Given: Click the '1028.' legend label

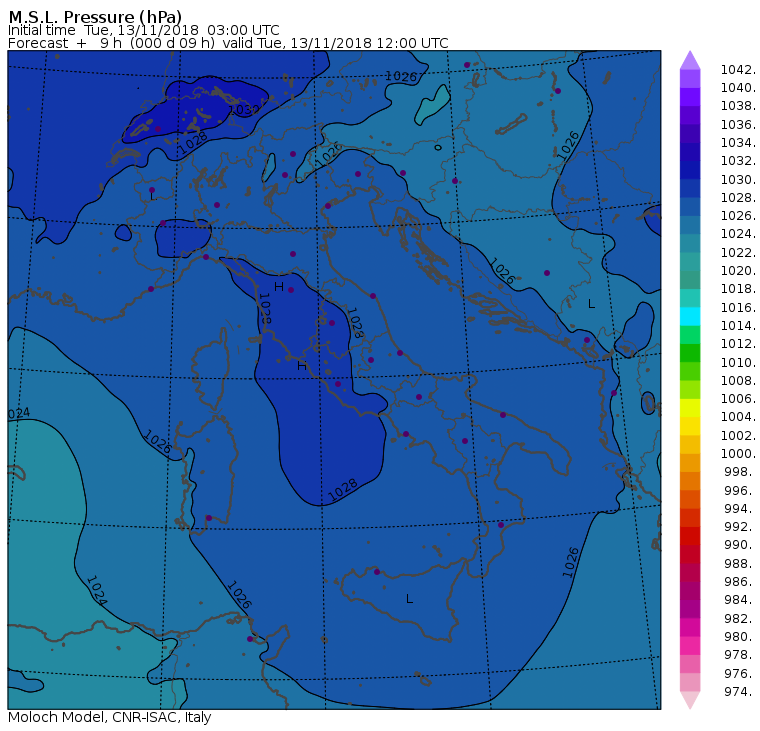Looking at the screenshot, I should [738, 198].
